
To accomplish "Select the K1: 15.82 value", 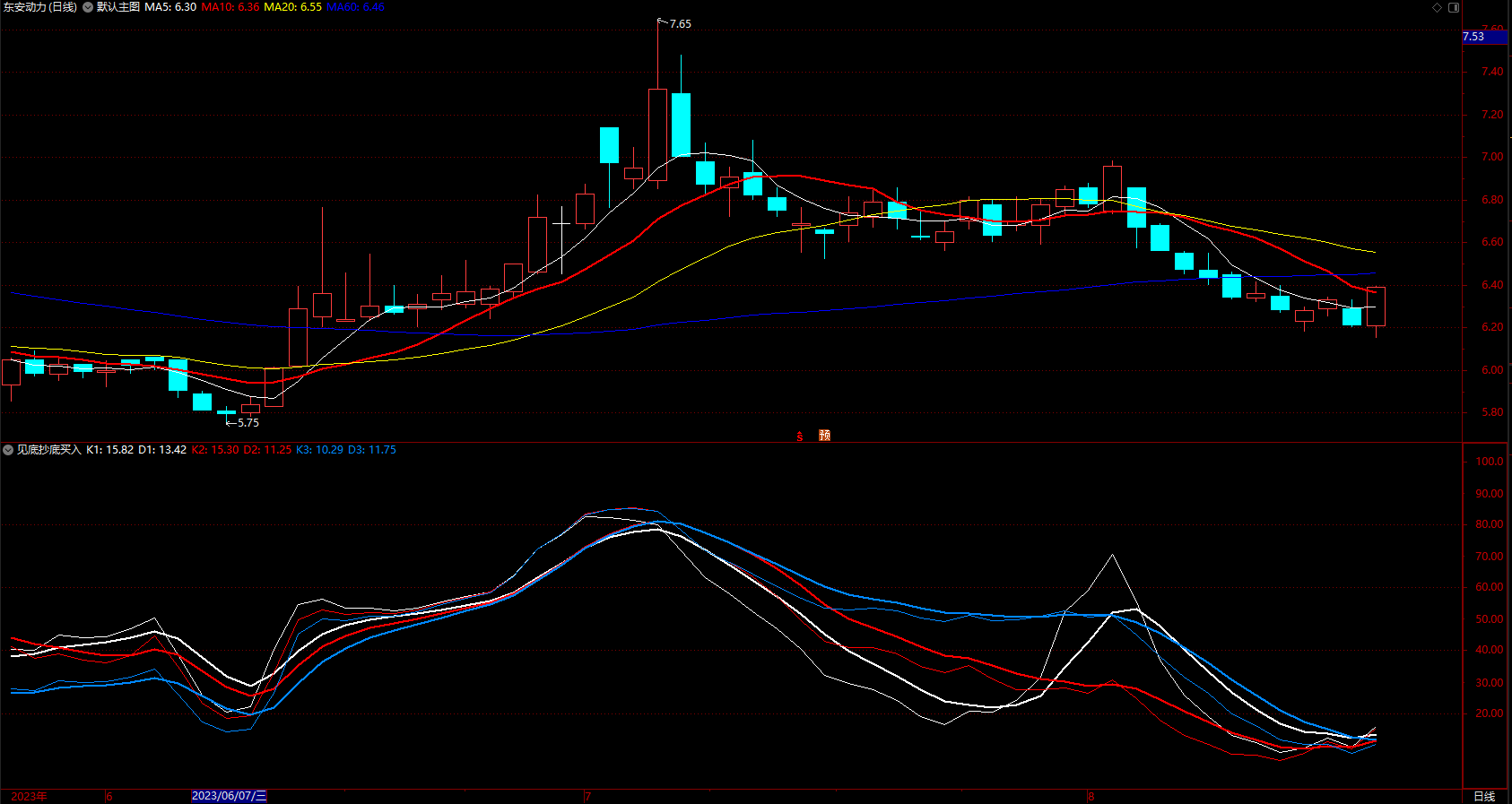I will pos(109,450).
